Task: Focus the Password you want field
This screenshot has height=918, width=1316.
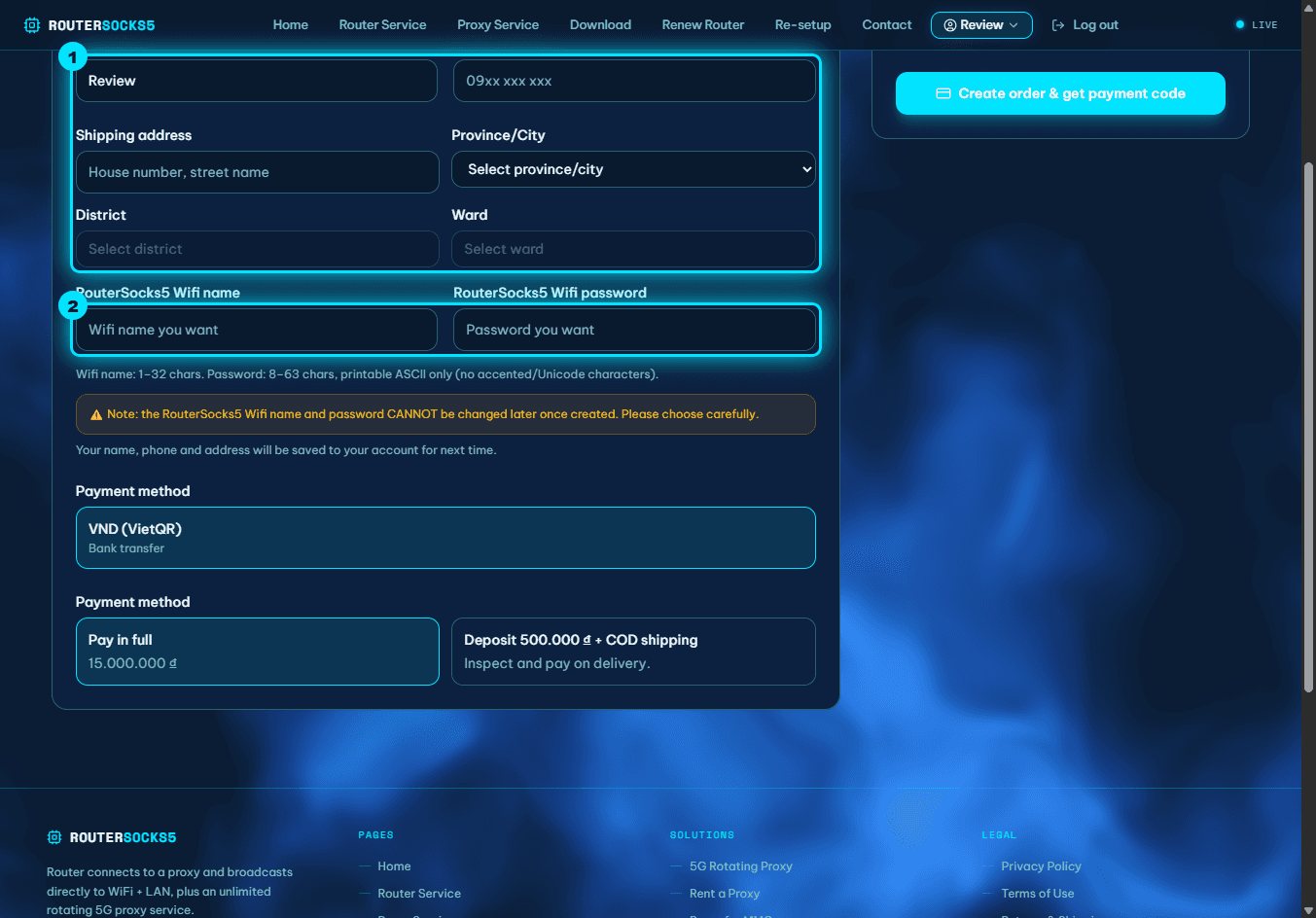Action: coord(634,330)
